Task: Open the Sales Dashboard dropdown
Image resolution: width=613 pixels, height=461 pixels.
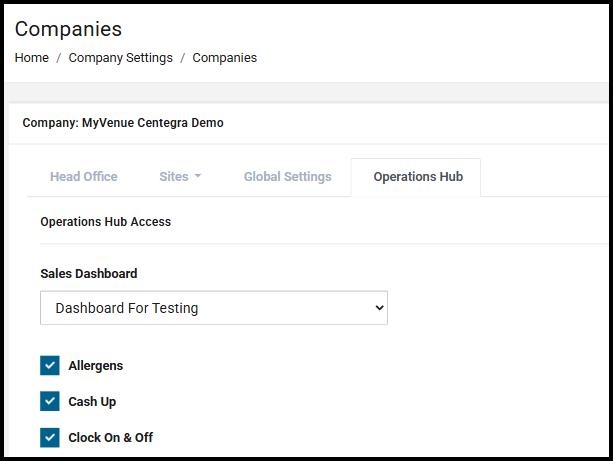Action: (213, 308)
